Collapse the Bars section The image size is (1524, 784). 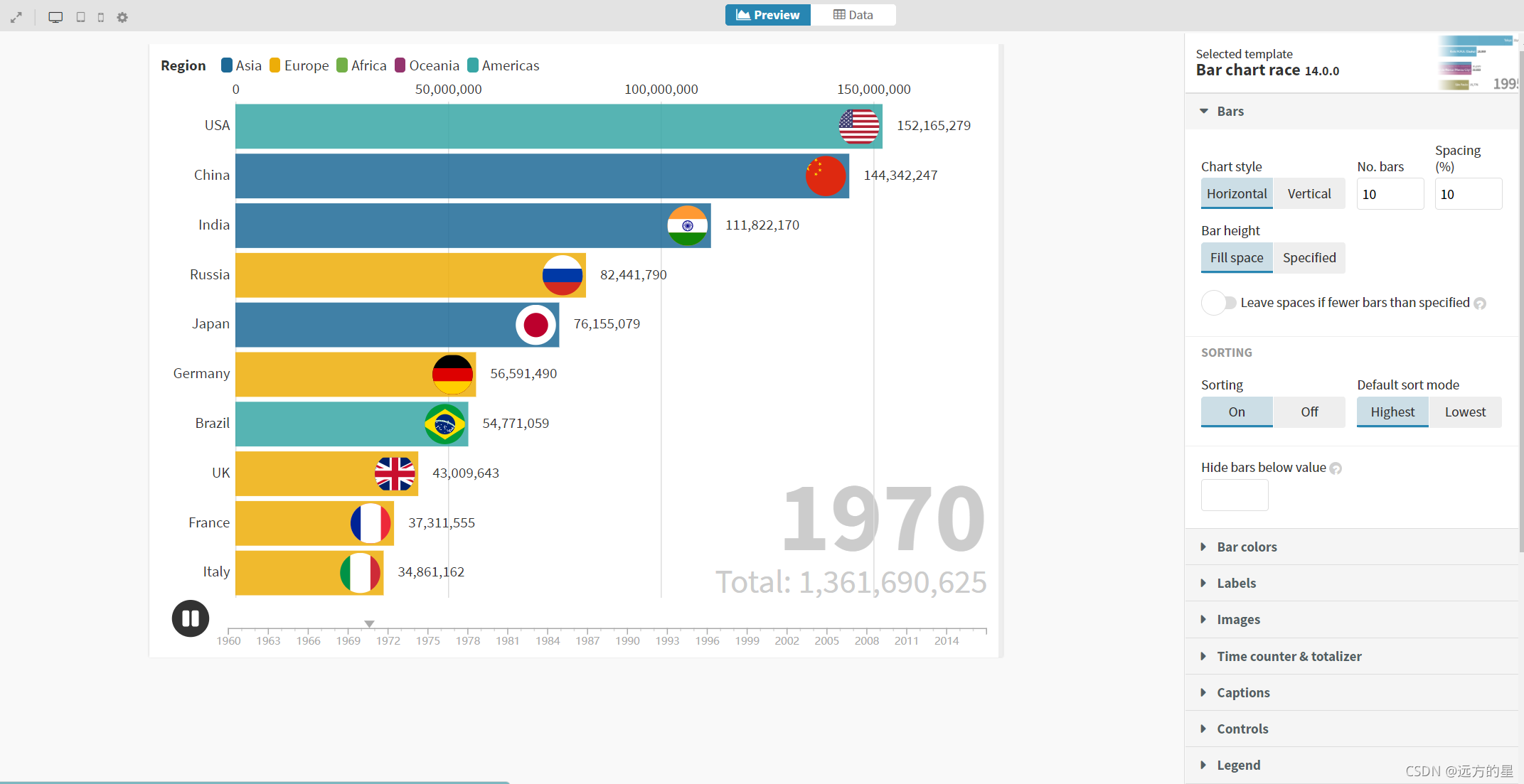tap(1230, 112)
